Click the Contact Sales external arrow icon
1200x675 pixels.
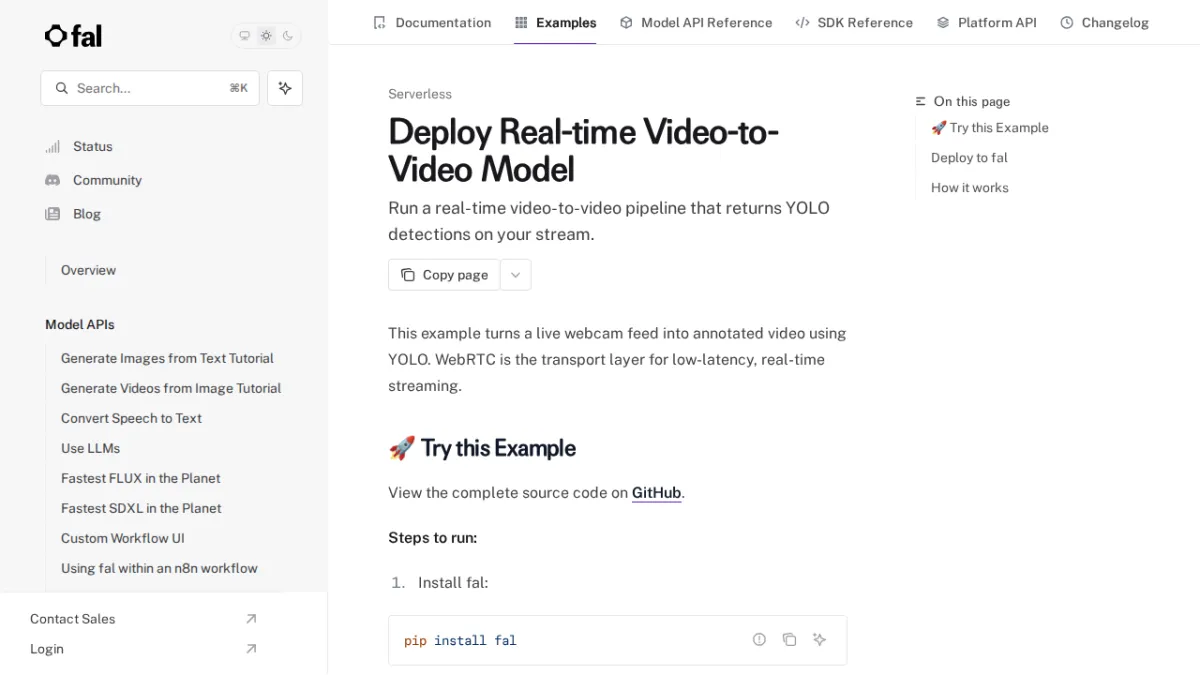click(251, 619)
